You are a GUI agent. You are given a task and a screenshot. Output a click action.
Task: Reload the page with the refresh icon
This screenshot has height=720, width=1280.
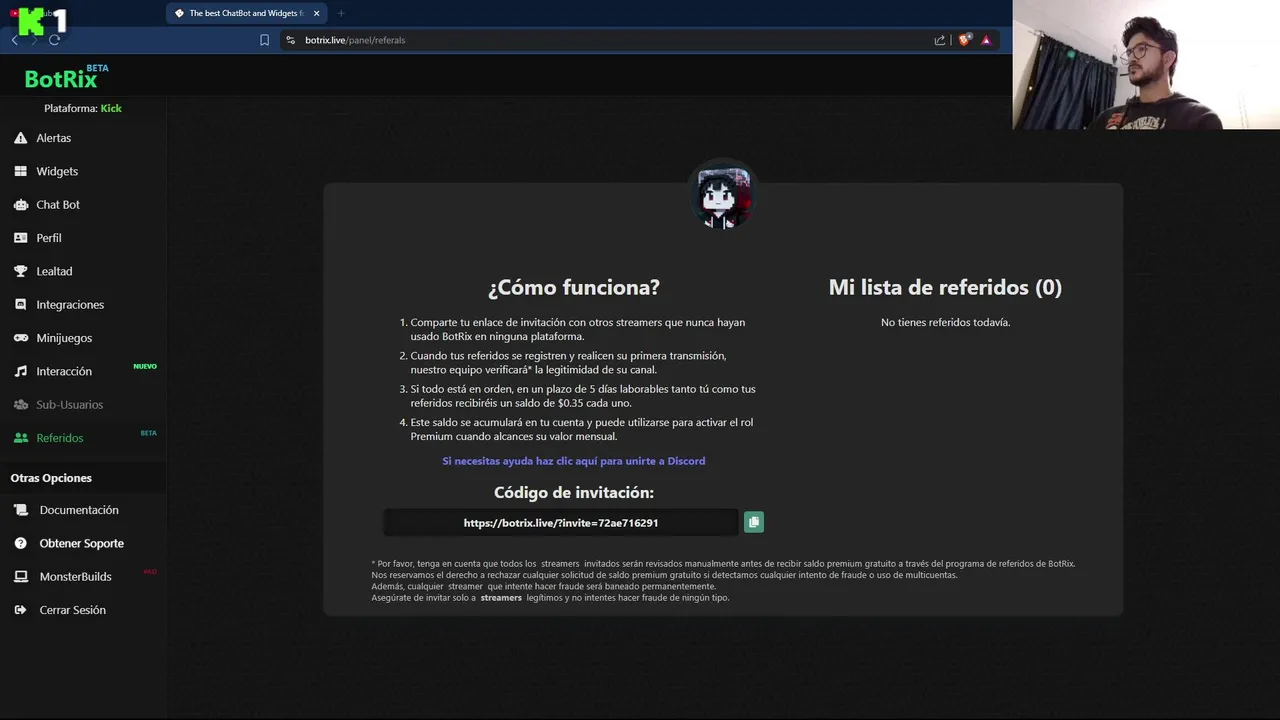click(x=54, y=40)
